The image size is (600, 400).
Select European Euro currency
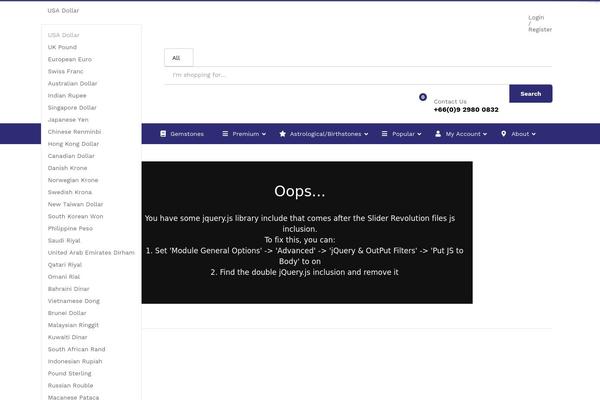click(x=70, y=59)
